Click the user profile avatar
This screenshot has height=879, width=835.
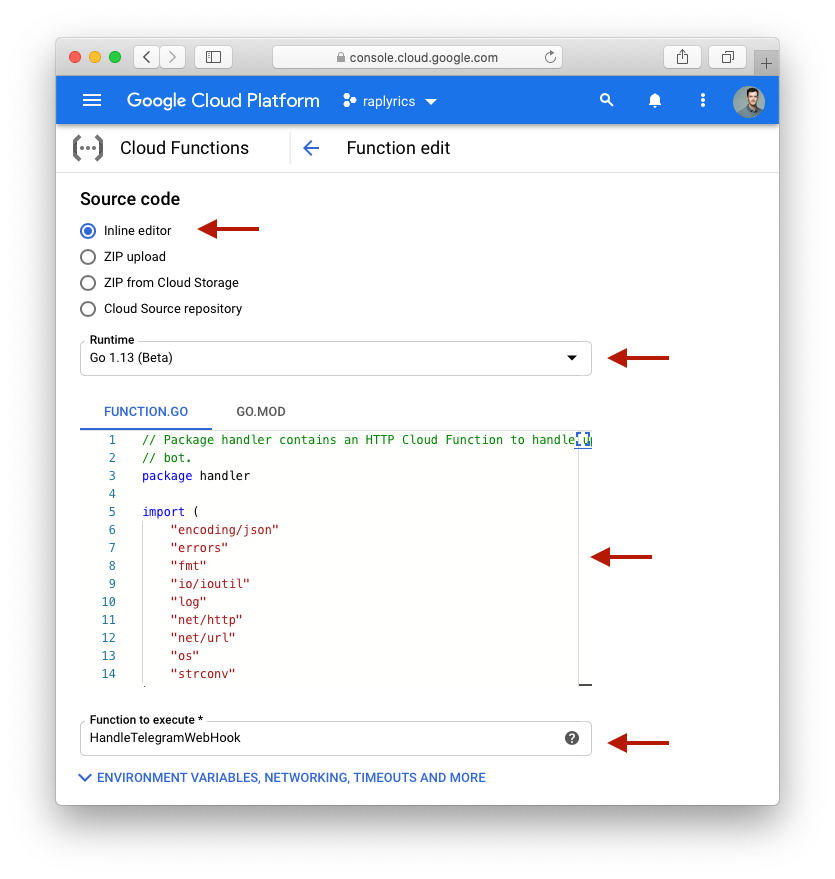click(749, 101)
